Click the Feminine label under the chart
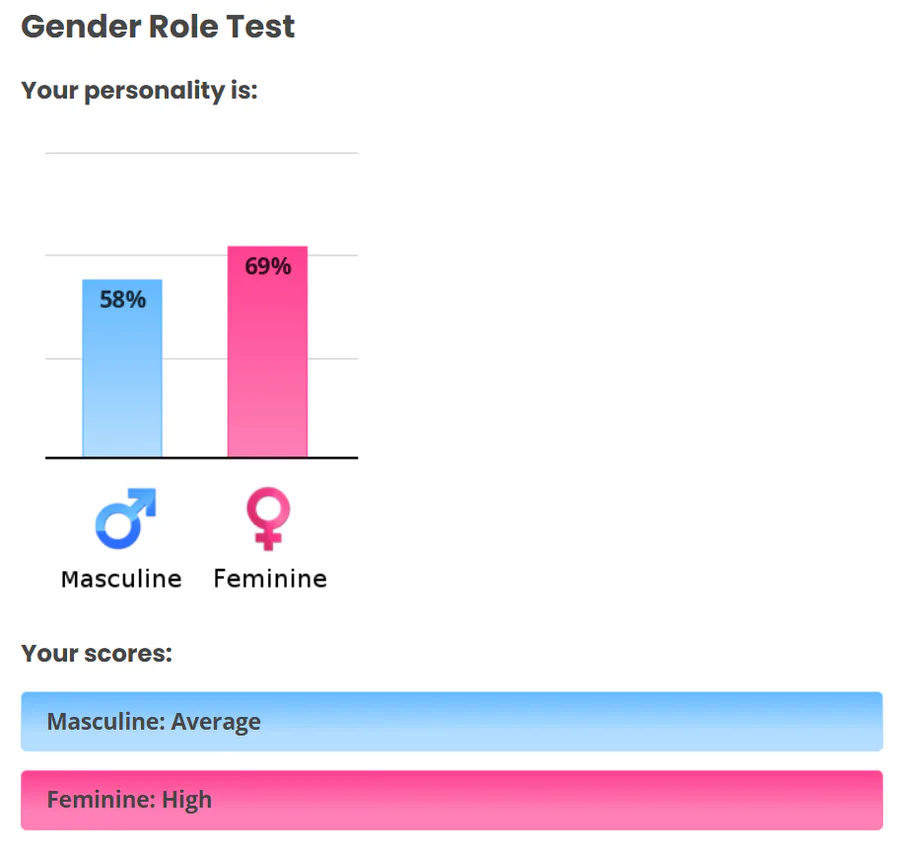Screen dimensions: 900x851 (270, 579)
